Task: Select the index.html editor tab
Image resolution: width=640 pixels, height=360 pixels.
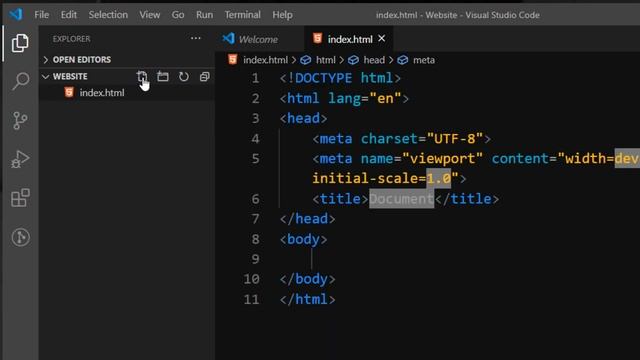Action: click(x=349, y=39)
